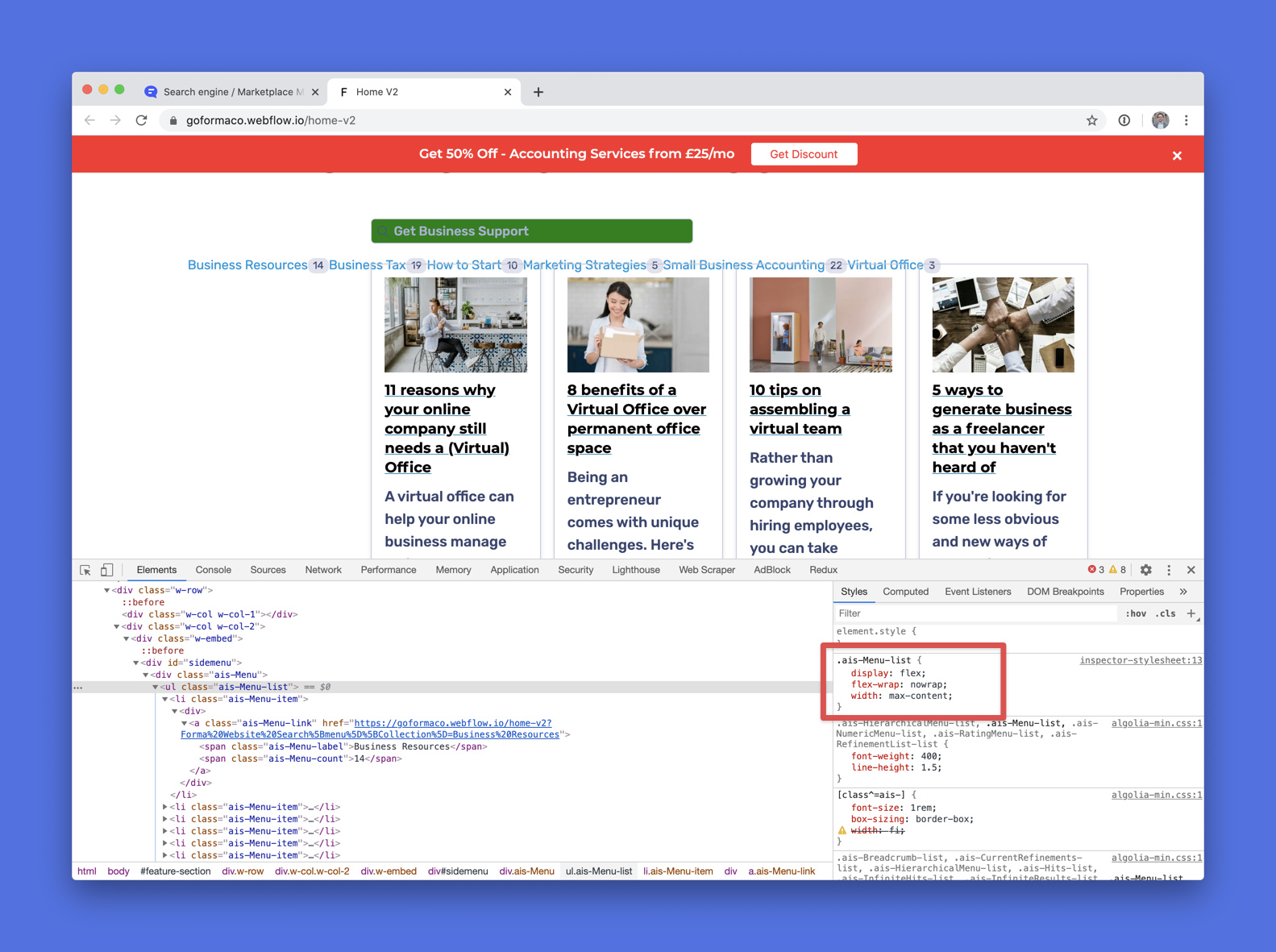Open the Web Scraper tab
The width and height of the screenshot is (1276, 952).
(x=707, y=570)
